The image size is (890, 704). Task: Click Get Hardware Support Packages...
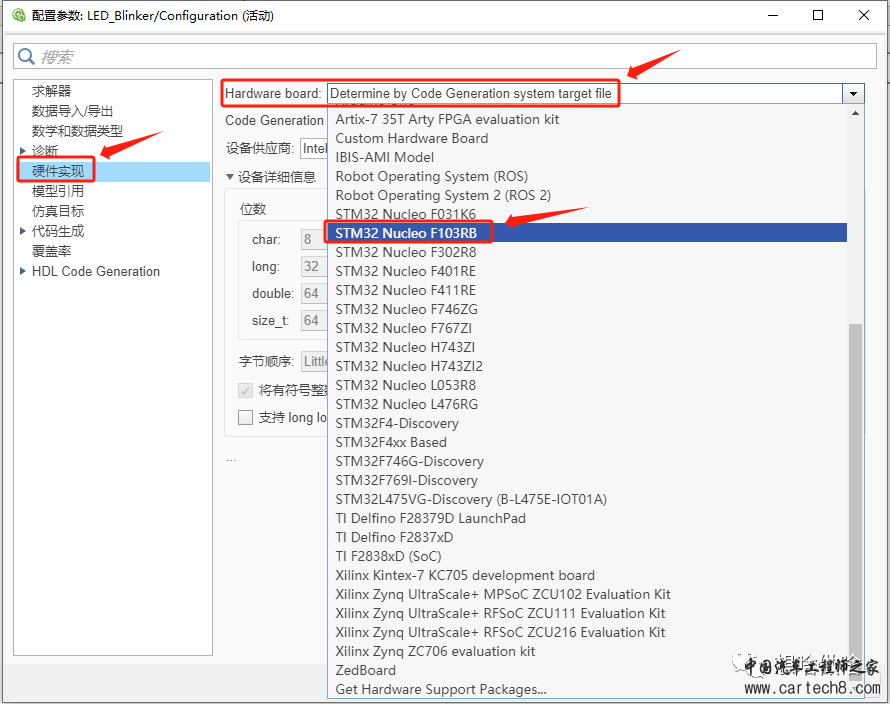point(587,689)
